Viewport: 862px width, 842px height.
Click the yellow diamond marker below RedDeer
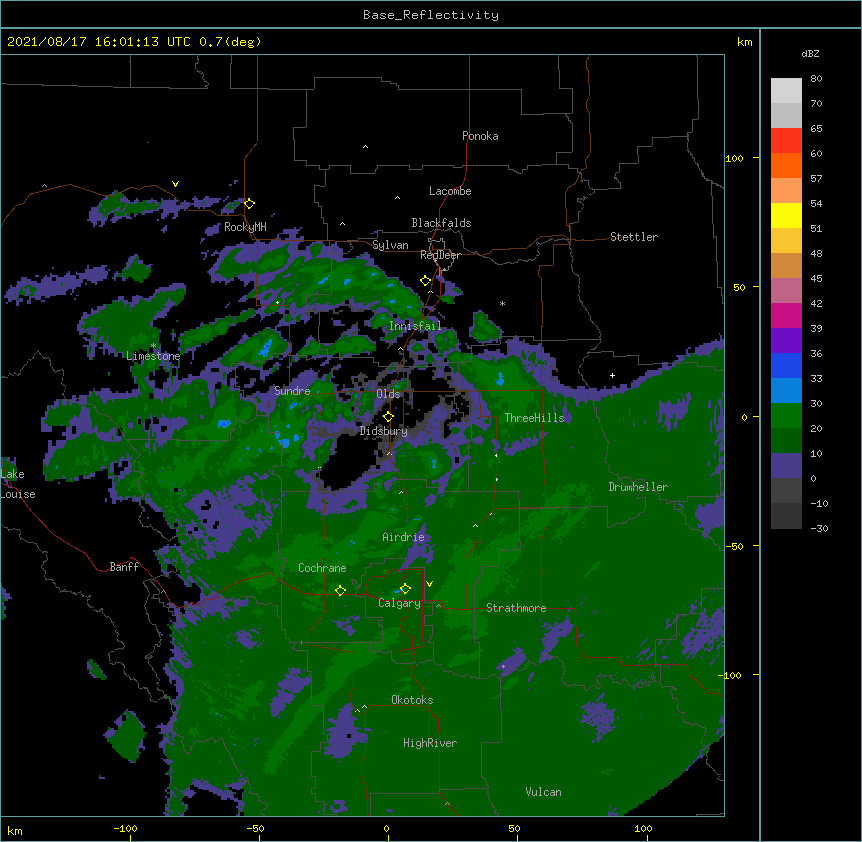pos(425,281)
